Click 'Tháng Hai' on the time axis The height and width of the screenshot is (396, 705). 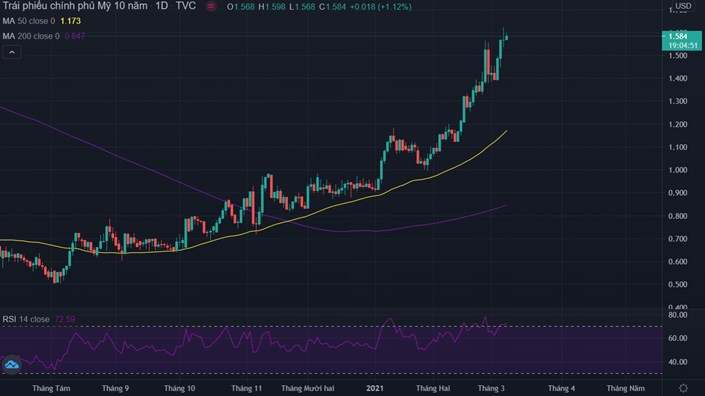click(x=433, y=388)
